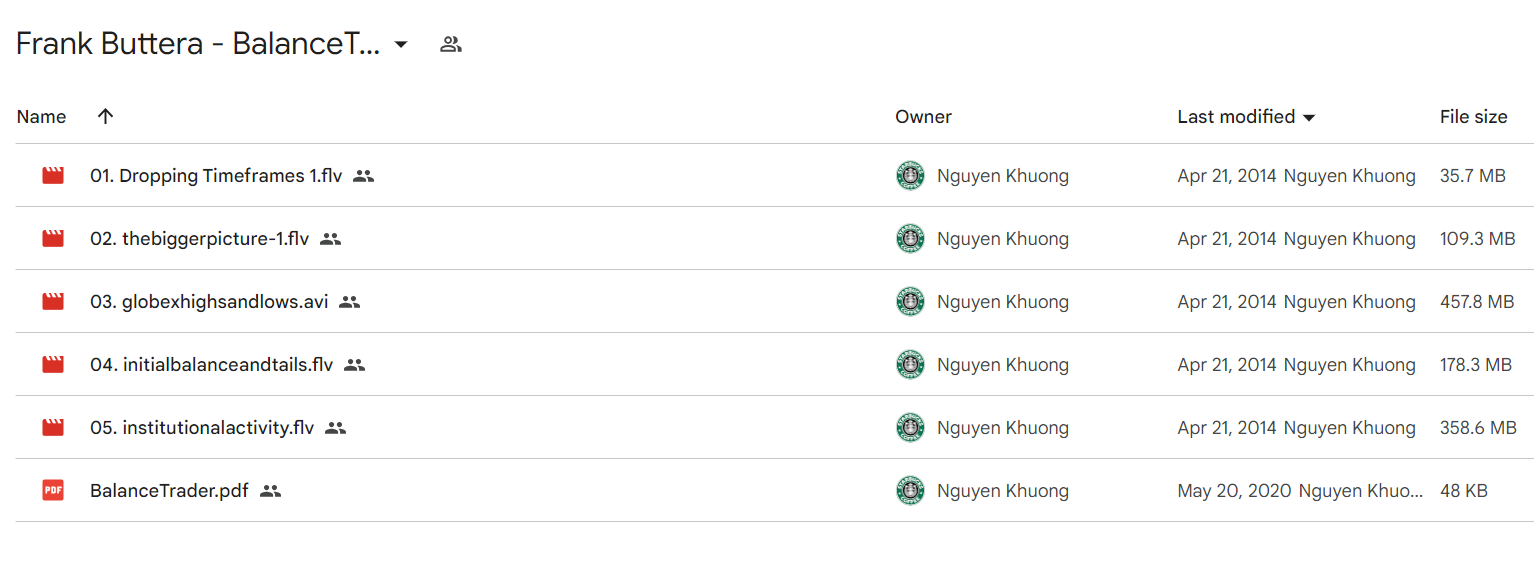Click the video icon next to 02. thebiggerpicture-1.flv

(x=53, y=239)
